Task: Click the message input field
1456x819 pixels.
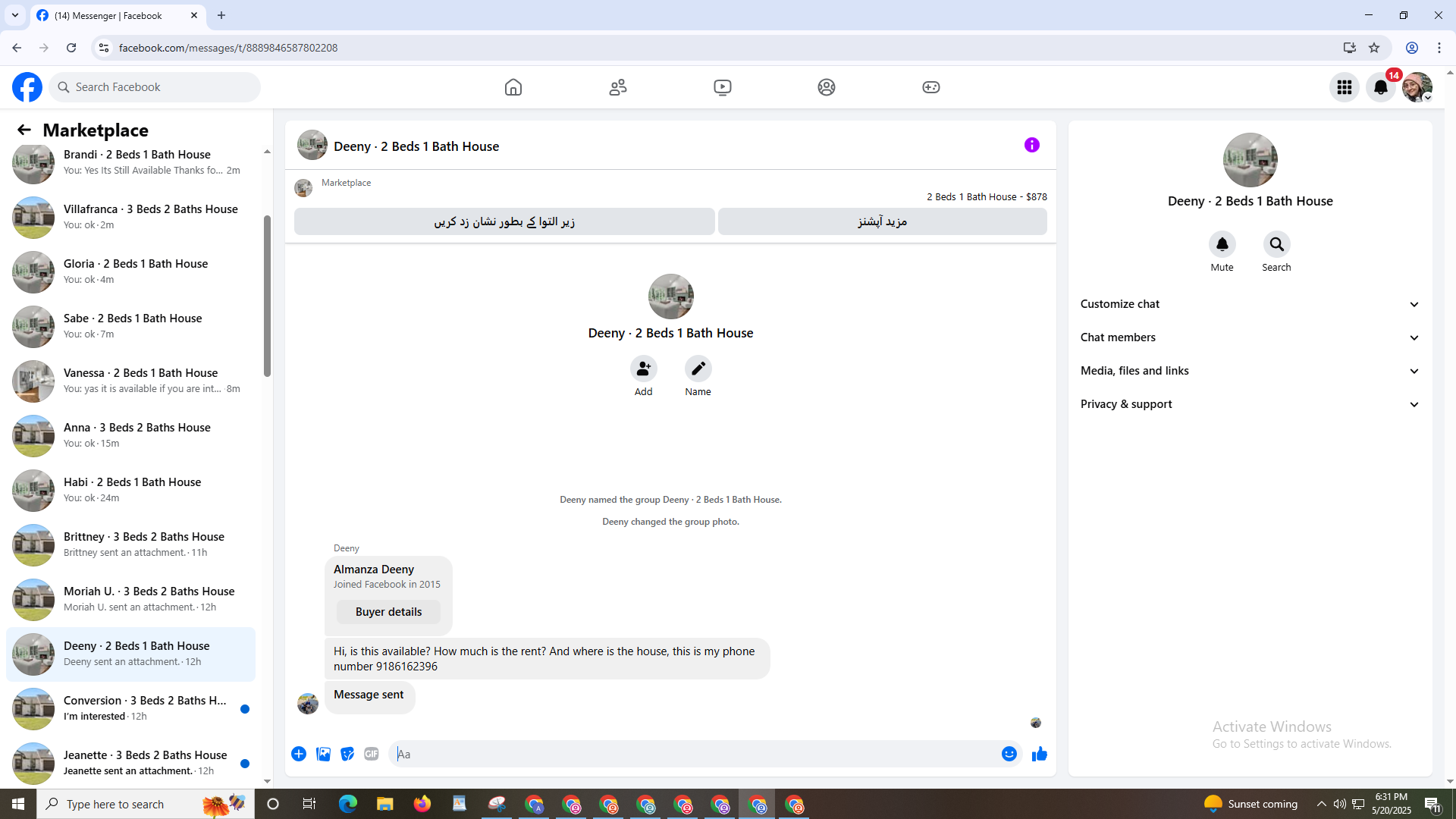Action: click(x=694, y=754)
